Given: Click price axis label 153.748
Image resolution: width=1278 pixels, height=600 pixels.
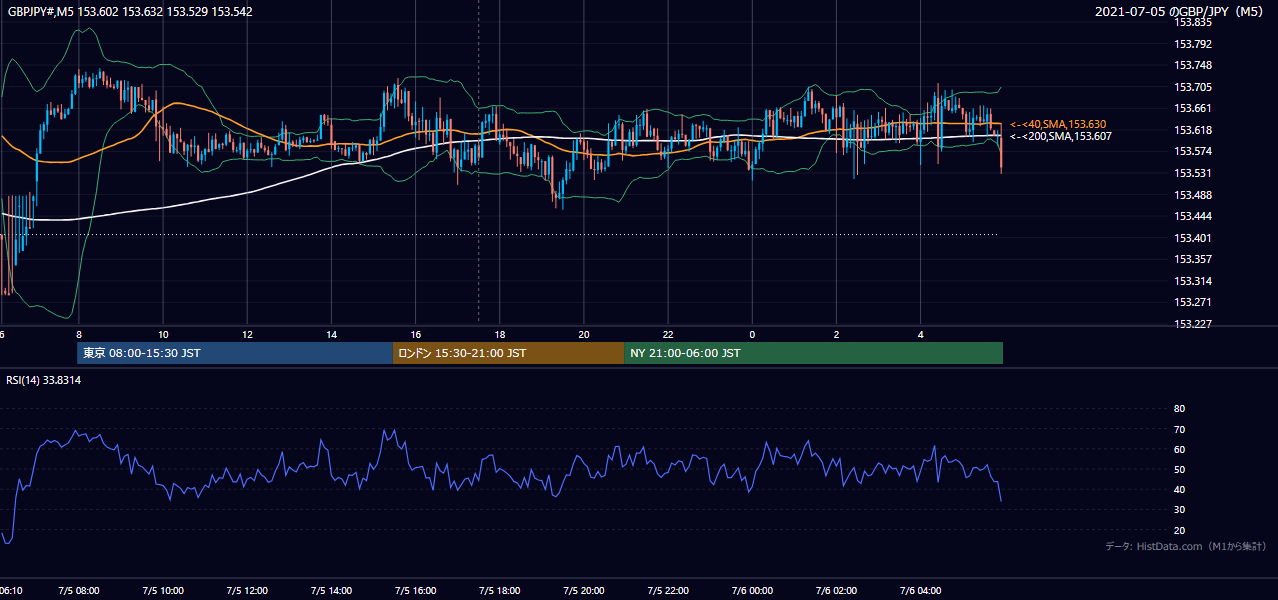Looking at the screenshot, I should 1193,65.
